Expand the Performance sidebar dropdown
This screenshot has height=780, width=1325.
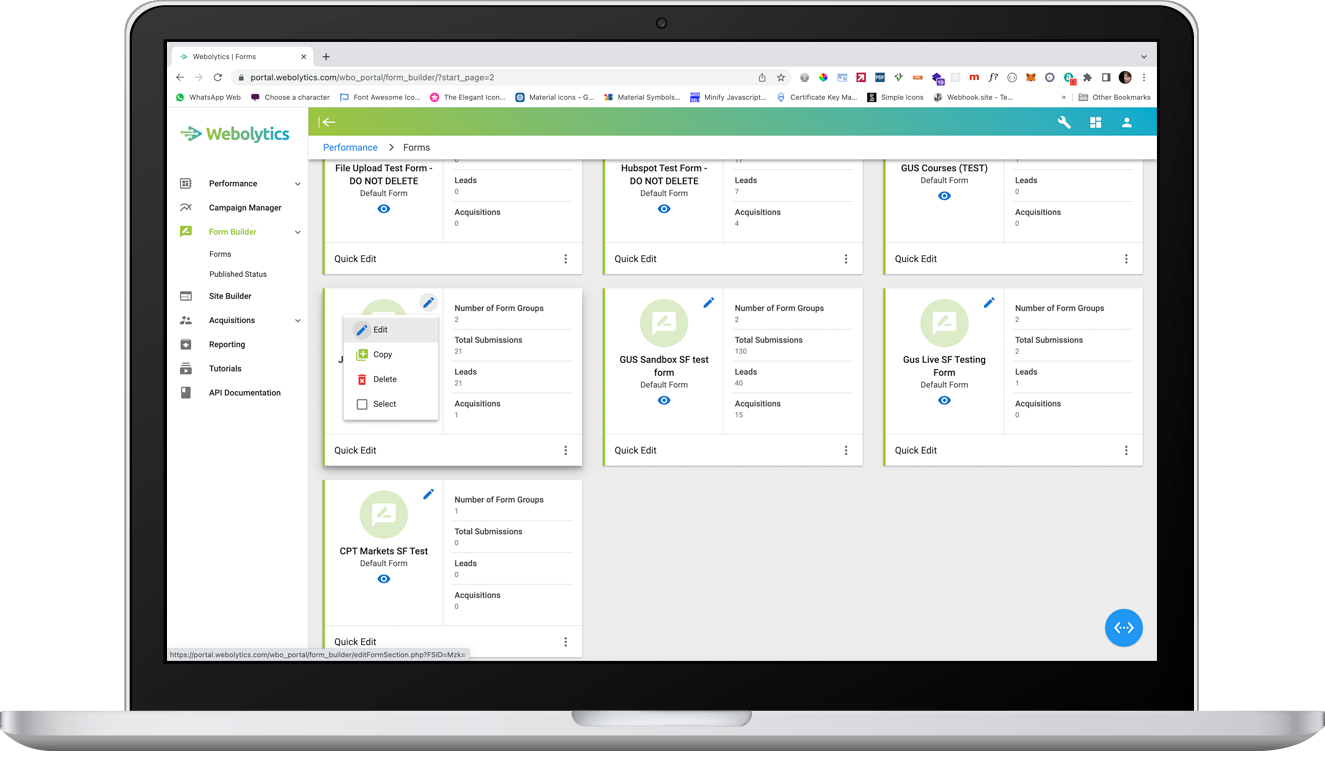pyautogui.click(x=297, y=183)
